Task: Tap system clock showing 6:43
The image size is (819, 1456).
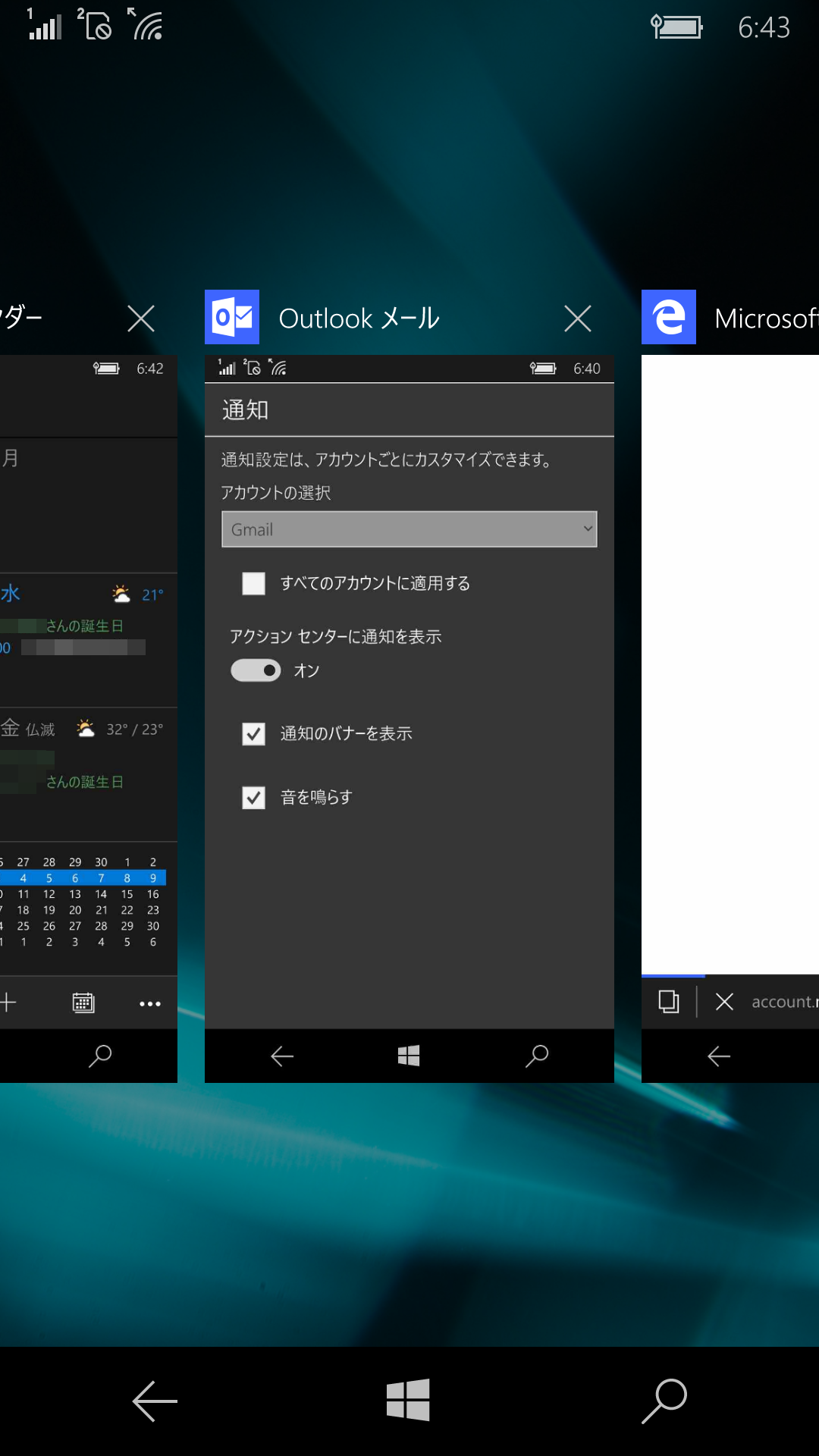Action: tap(764, 27)
